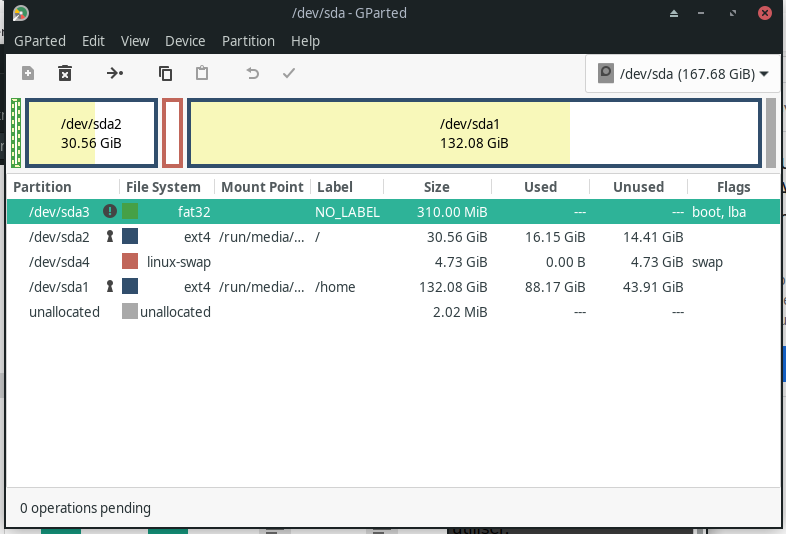Select the /dev/sda1 partition name
786x534 pixels.
[59, 287]
